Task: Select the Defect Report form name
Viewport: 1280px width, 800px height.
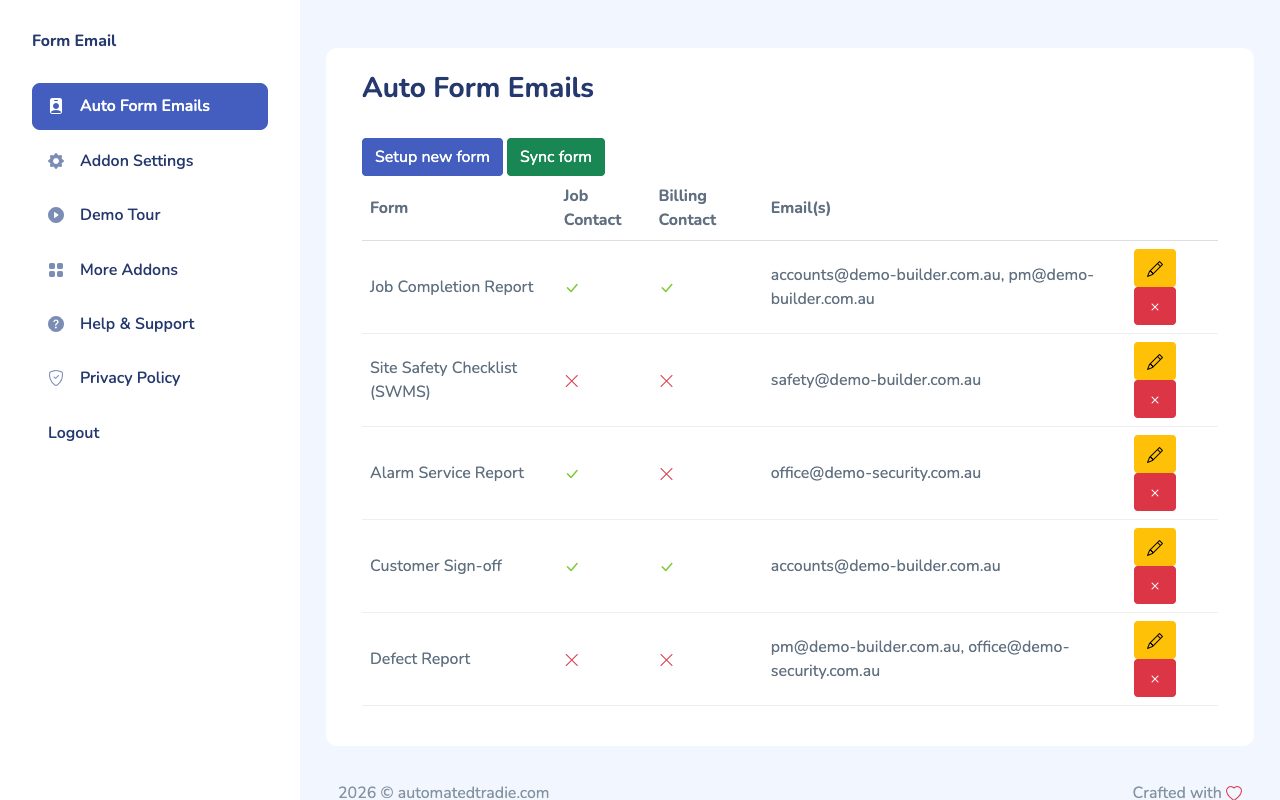Action: tap(420, 659)
